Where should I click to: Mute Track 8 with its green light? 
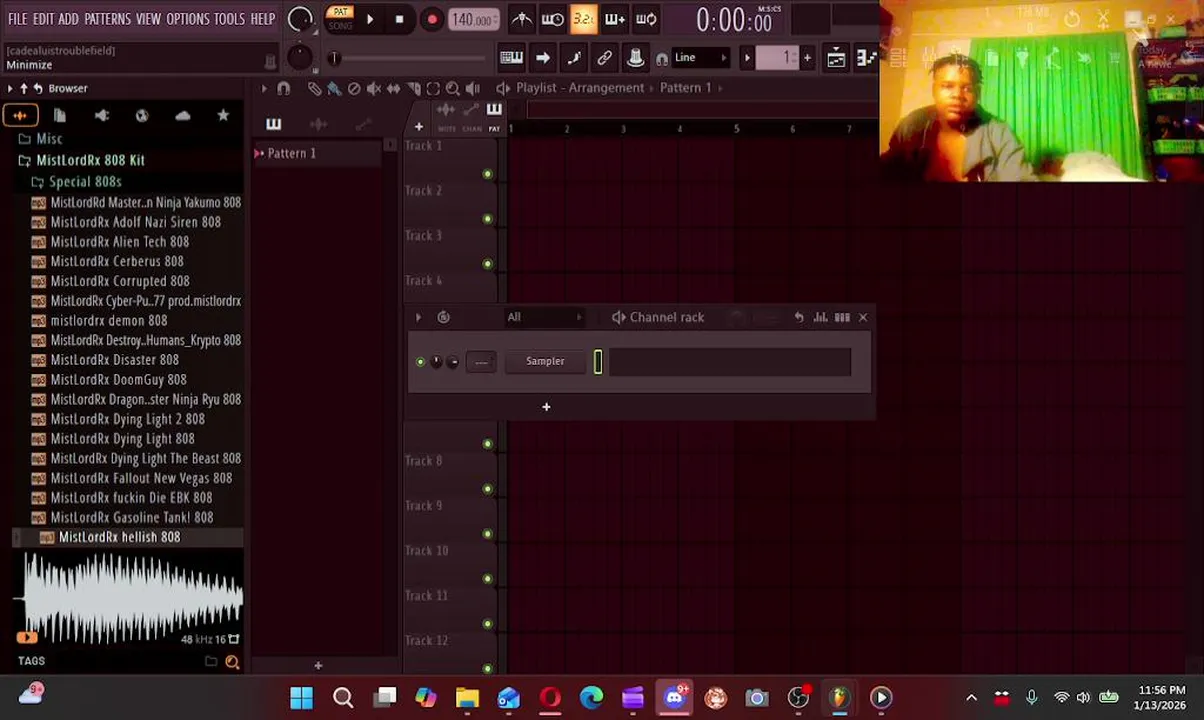(488, 489)
